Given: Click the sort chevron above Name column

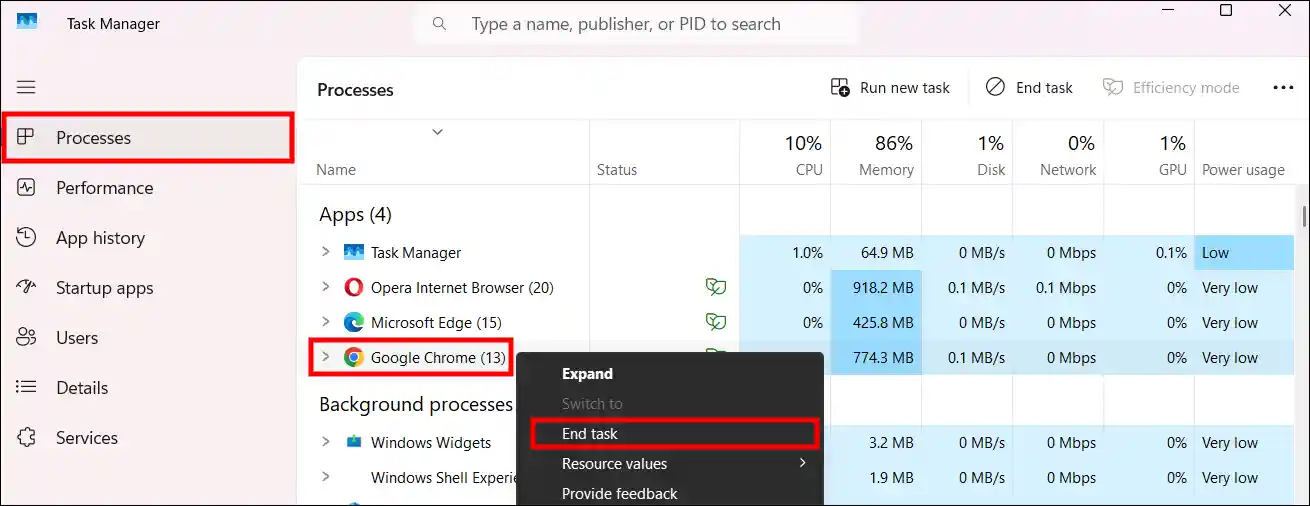Looking at the screenshot, I should 437,132.
